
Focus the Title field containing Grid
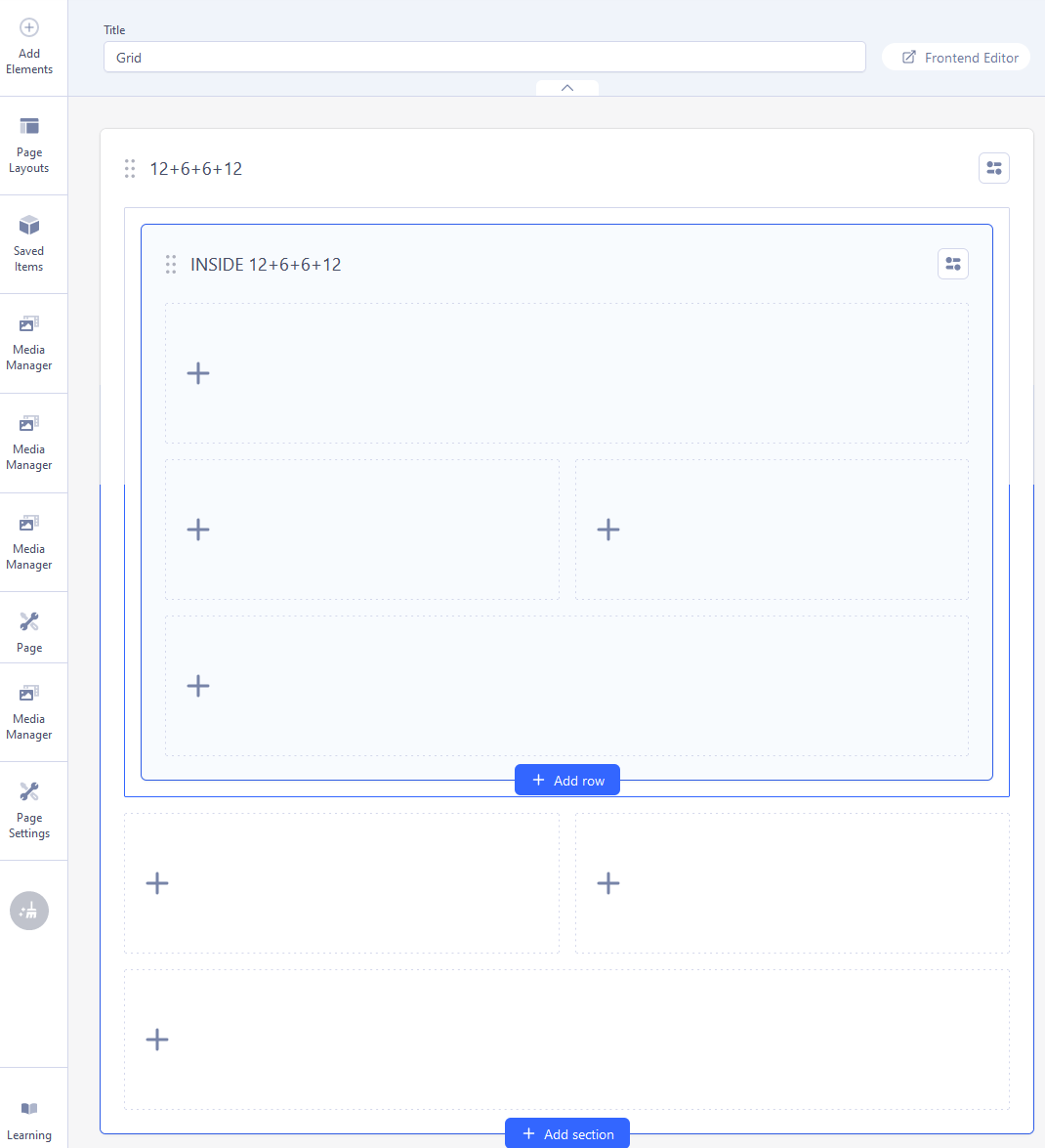click(484, 57)
